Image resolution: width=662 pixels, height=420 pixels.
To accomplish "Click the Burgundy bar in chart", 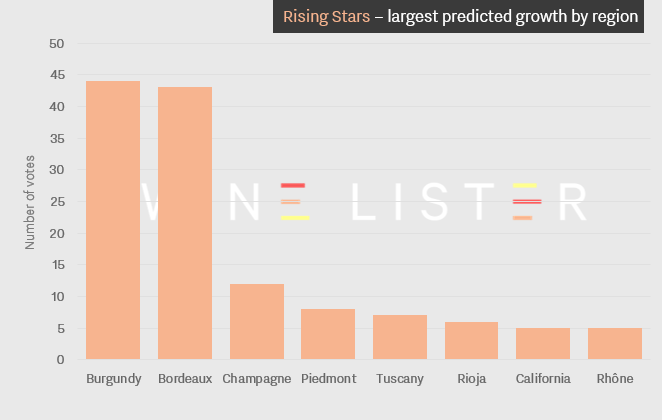I will tap(113, 220).
